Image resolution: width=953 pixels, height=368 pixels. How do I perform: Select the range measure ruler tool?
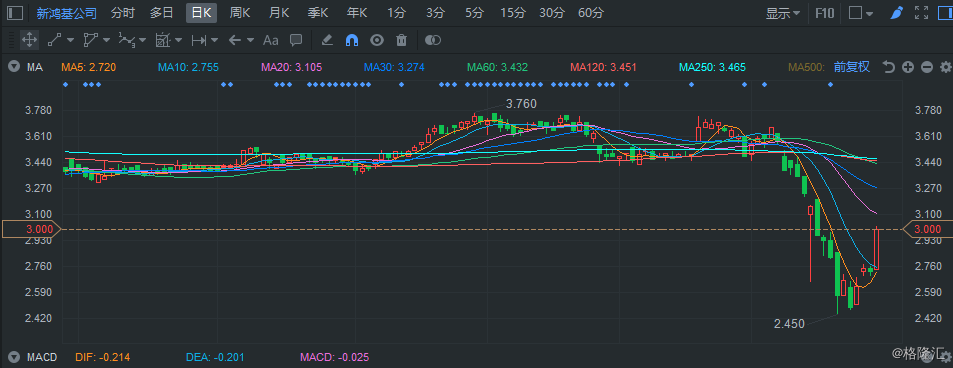[199, 40]
